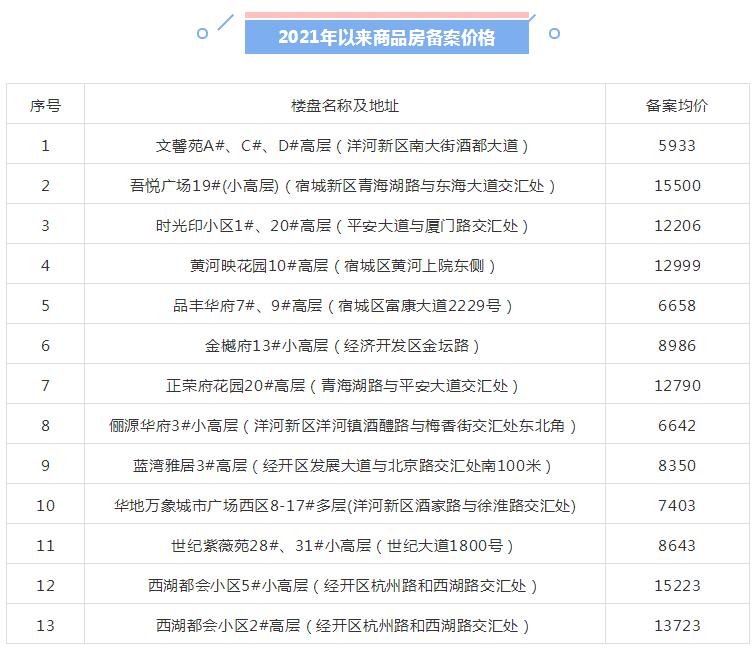Click the price value 8643
This screenshot has height=648, width=756.
pos(677,546)
